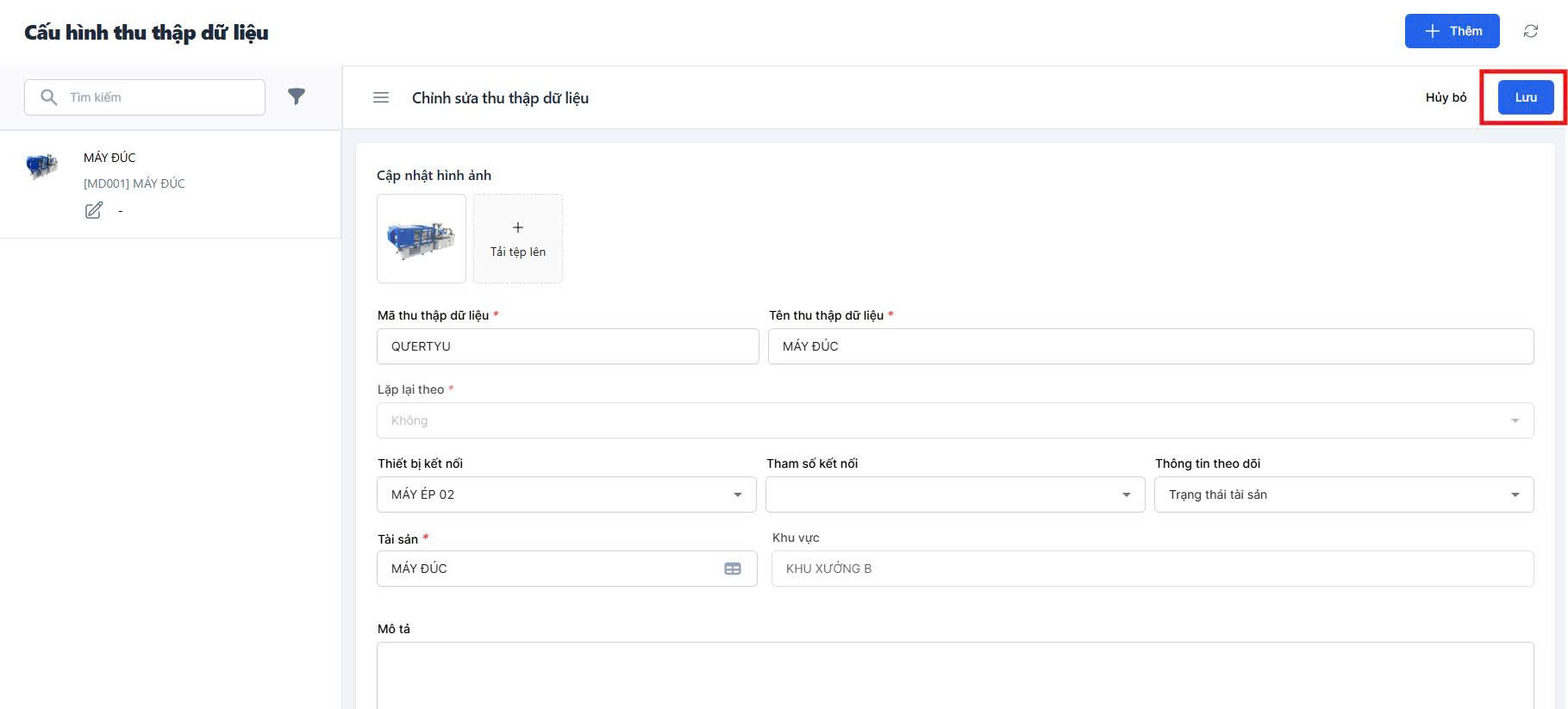1568x709 pixels.
Task: Select the MÁY ĐÚC list item thumbnail
Action: click(42, 165)
